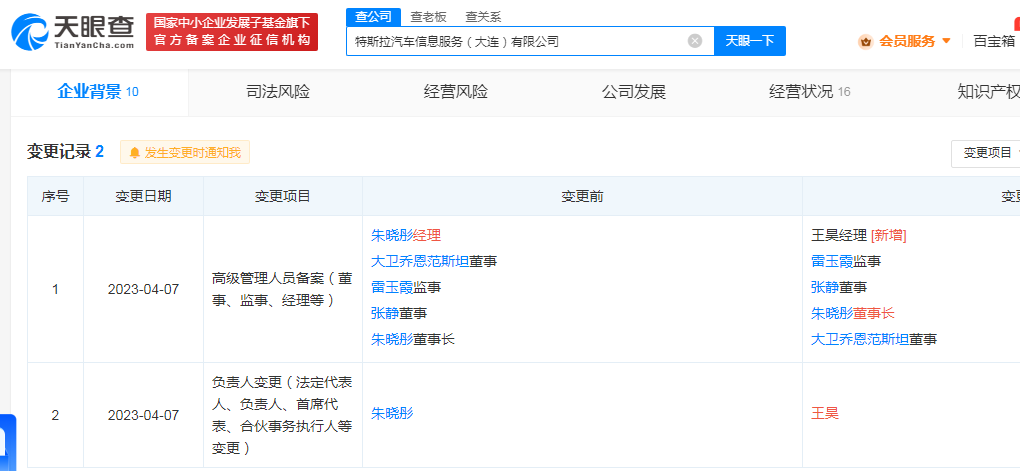Click the membership crown icon
1020x471 pixels.
tap(865, 42)
